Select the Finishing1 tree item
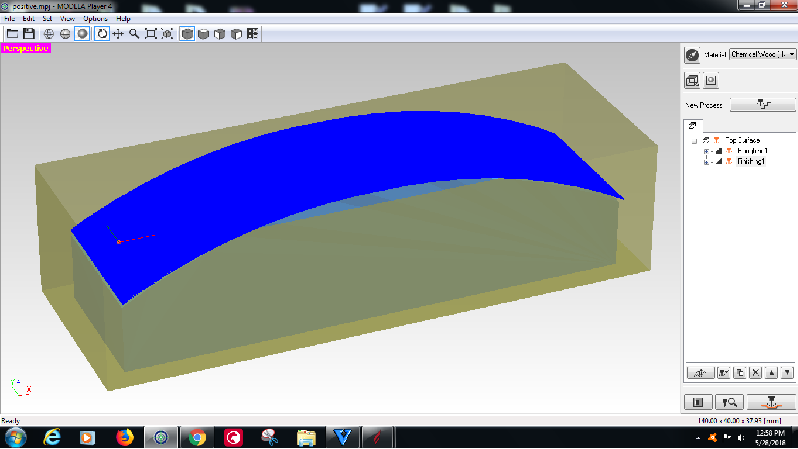798x449 pixels. tap(751, 161)
